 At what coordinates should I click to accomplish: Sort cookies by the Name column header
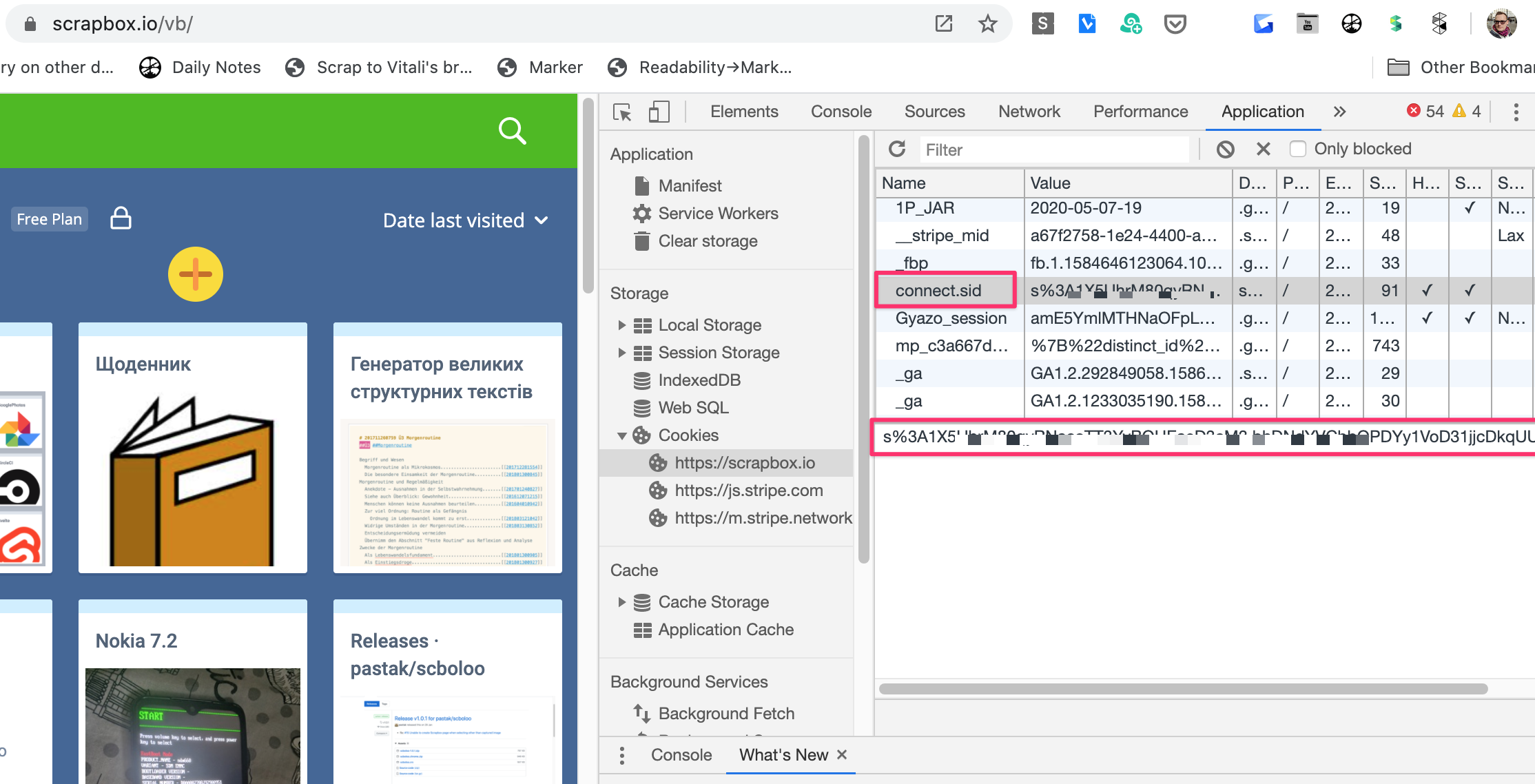(949, 183)
